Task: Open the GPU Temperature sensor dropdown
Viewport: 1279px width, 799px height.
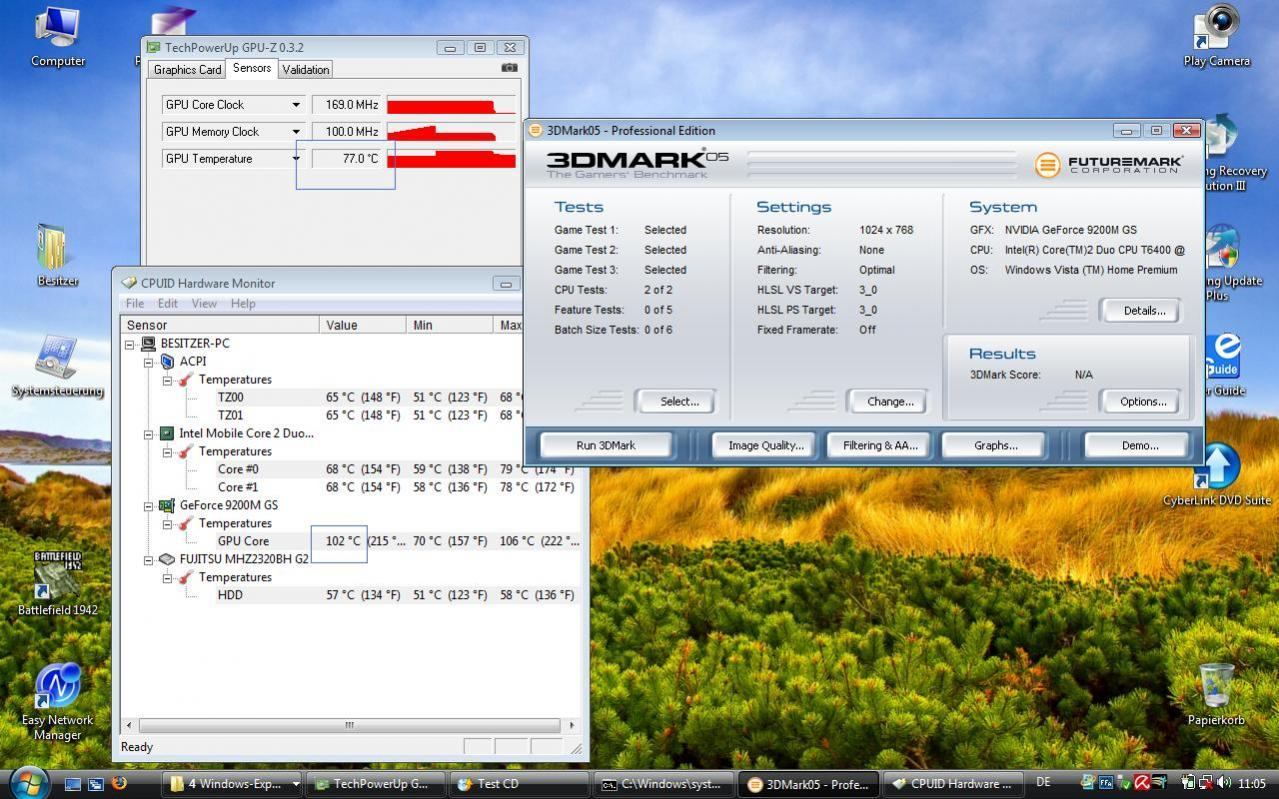Action: click(x=296, y=159)
